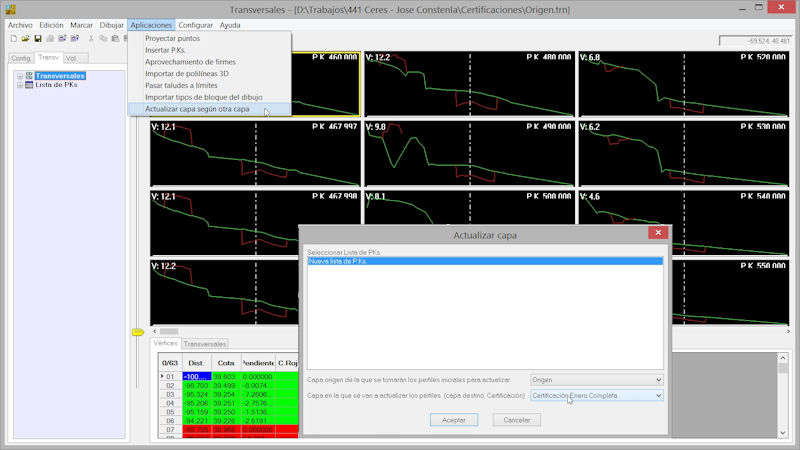800x450 pixels.
Task: Click Aceptar in Actualizar capa dialog
Action: tap(454, 420)
